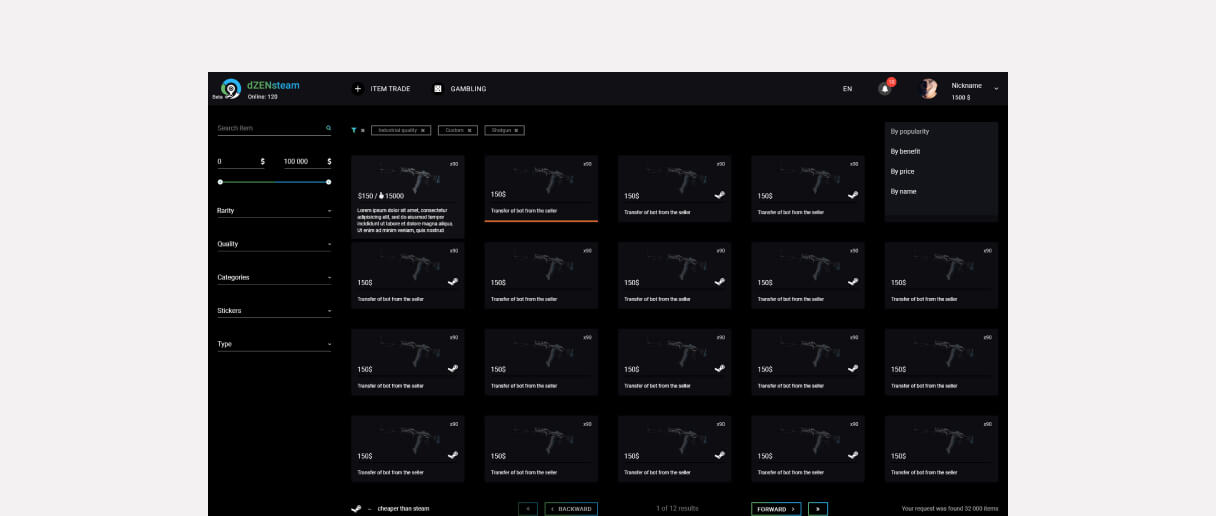Click the Nickname username text
This screenshot has width=1216, height=516.
click(x=966, y=86)
